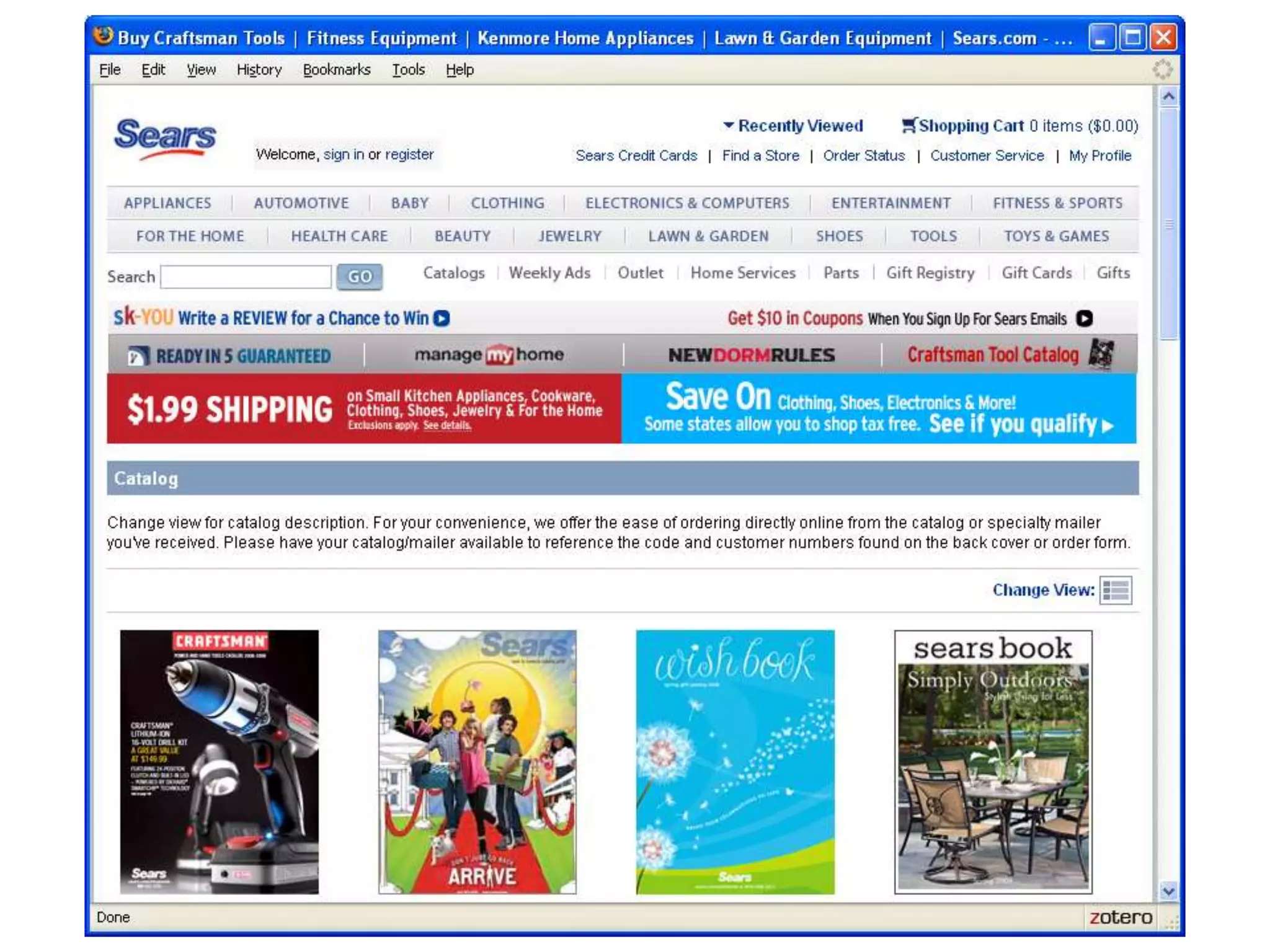Follow the Find a Store link

760,156
